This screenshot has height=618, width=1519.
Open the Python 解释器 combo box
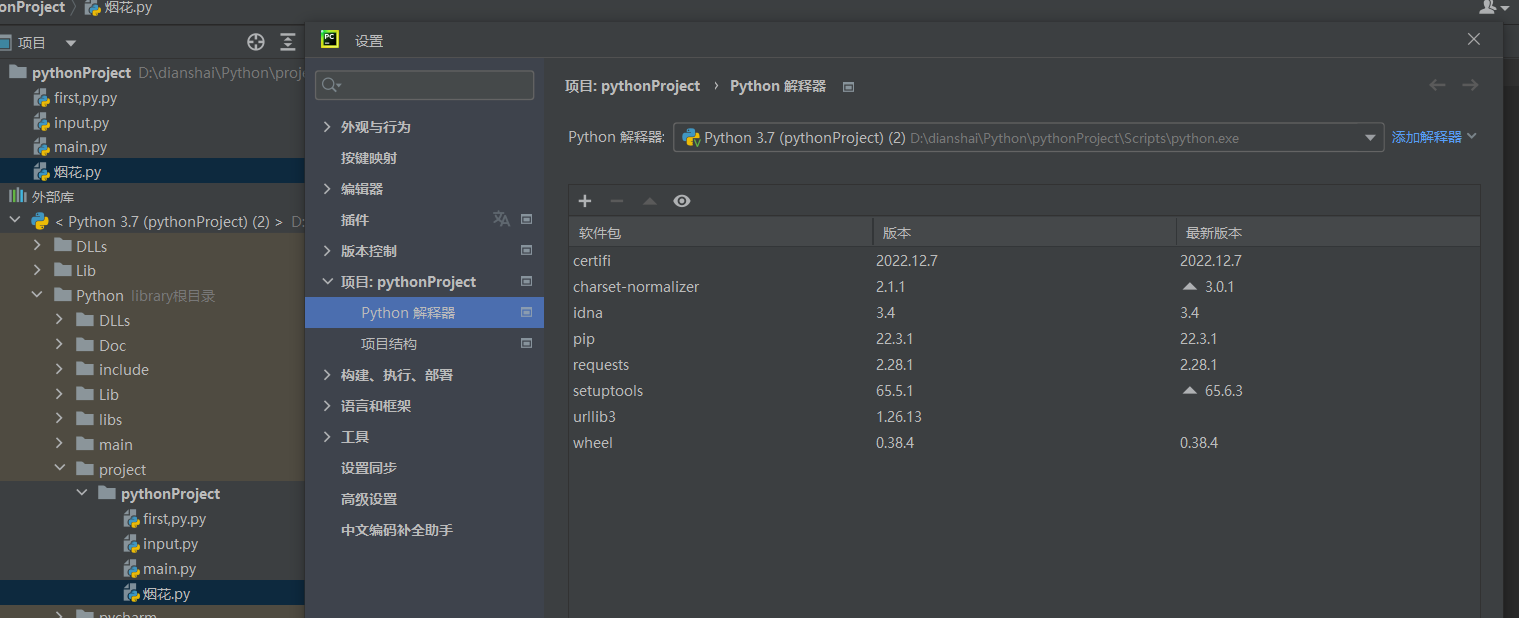[x=1028, y=137]
